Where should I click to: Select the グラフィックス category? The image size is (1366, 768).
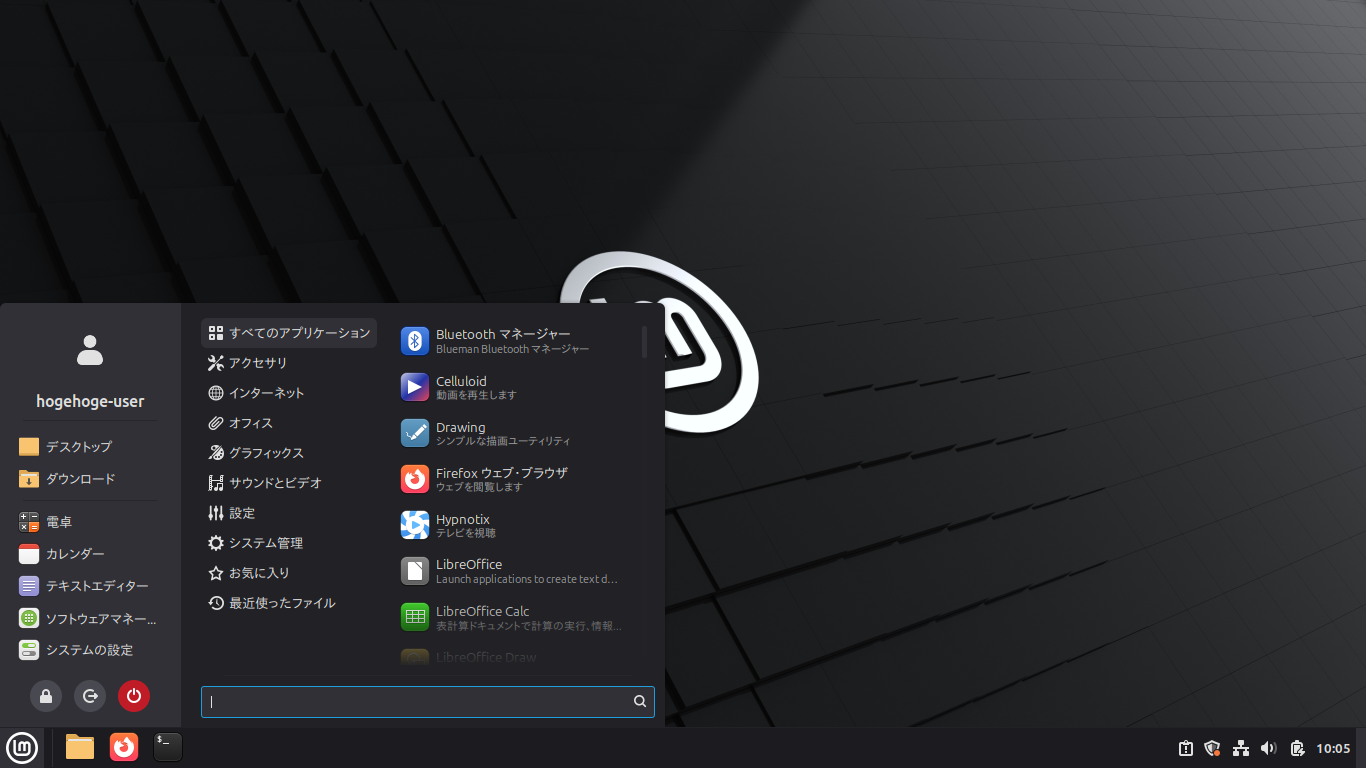tap(289, 453)
